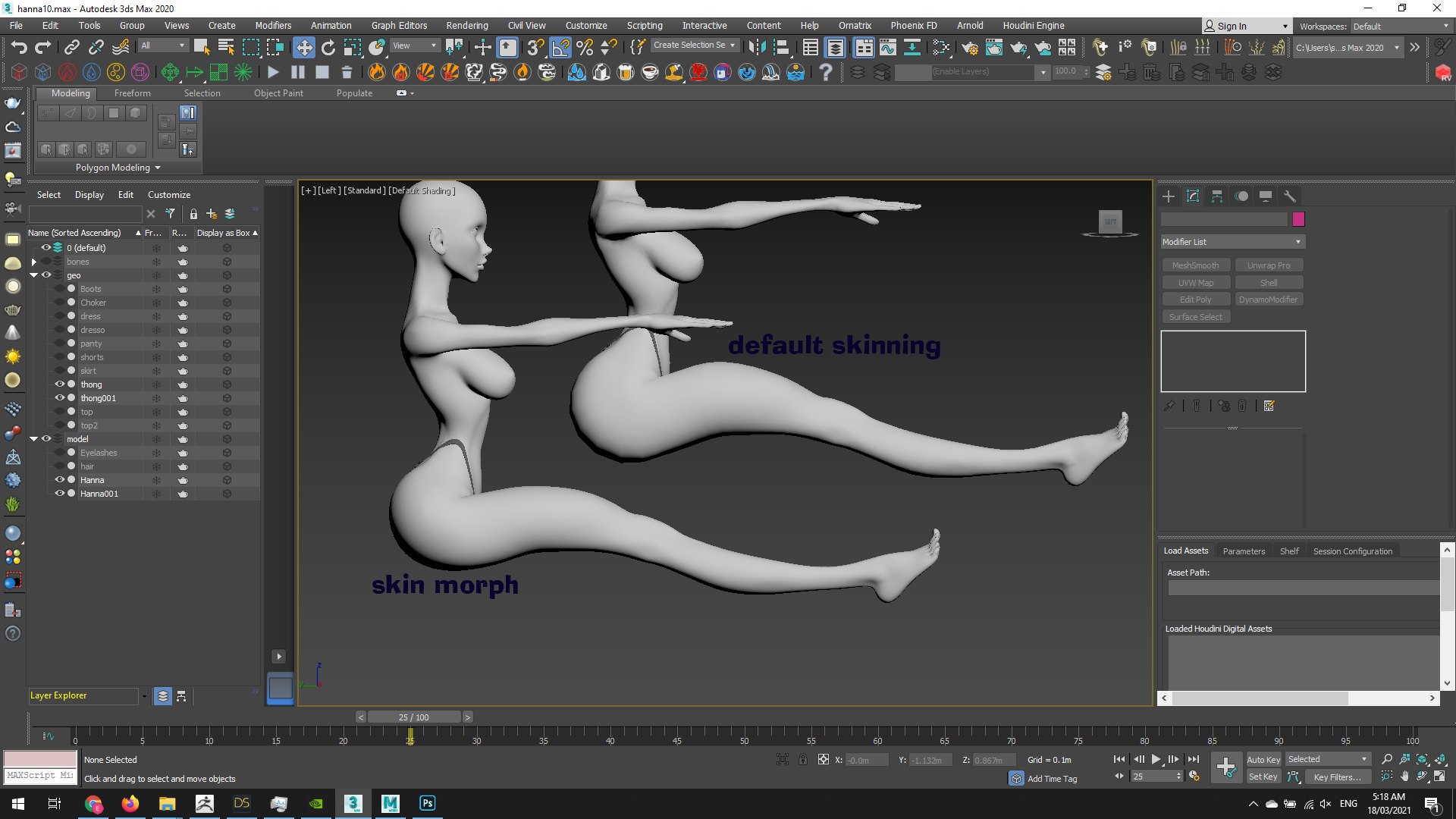Click the Key Filters button
The width and height of the screenshot is (1456, 819).
coord(1338,777)
